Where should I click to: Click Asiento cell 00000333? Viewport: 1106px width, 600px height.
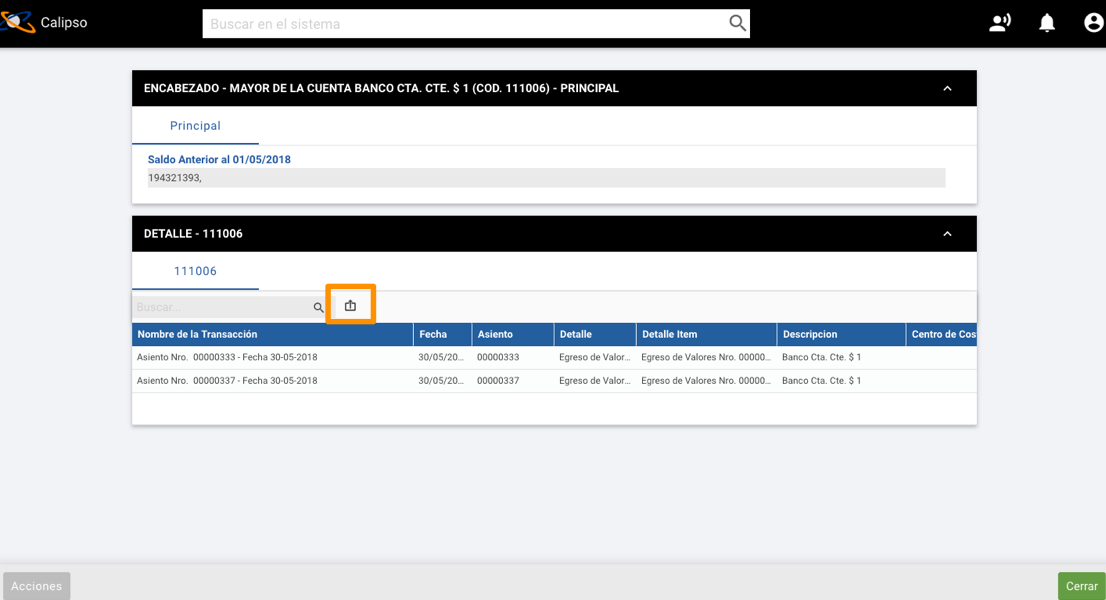coord(498,357)
